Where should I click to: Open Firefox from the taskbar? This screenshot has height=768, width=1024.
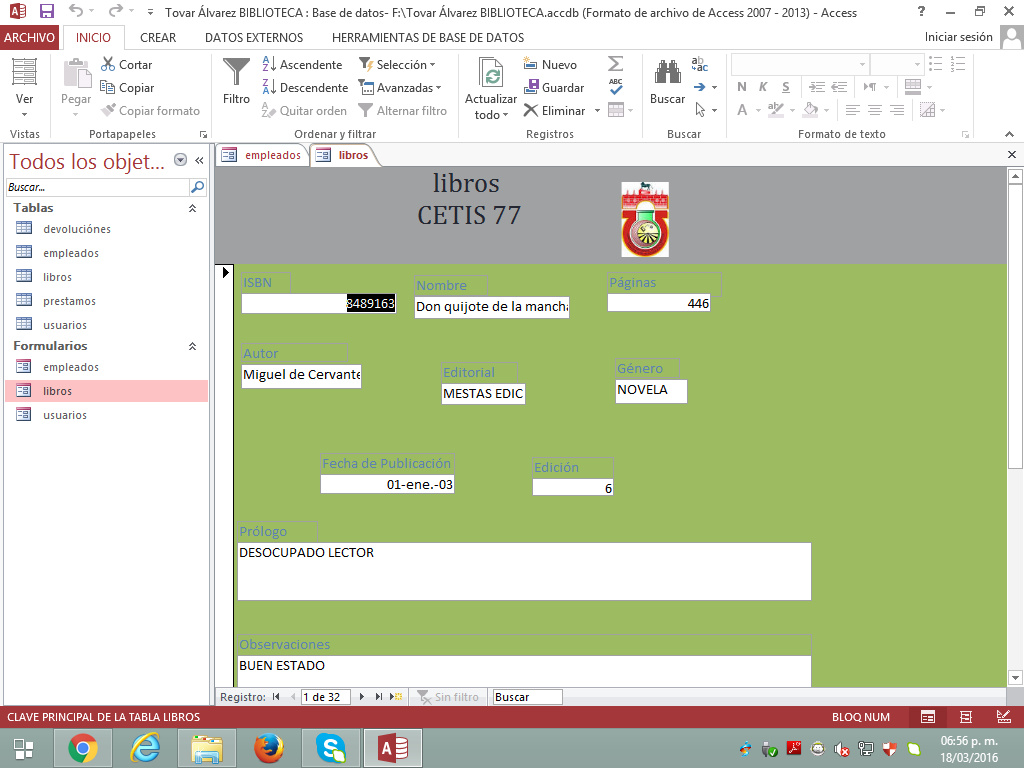268,747
